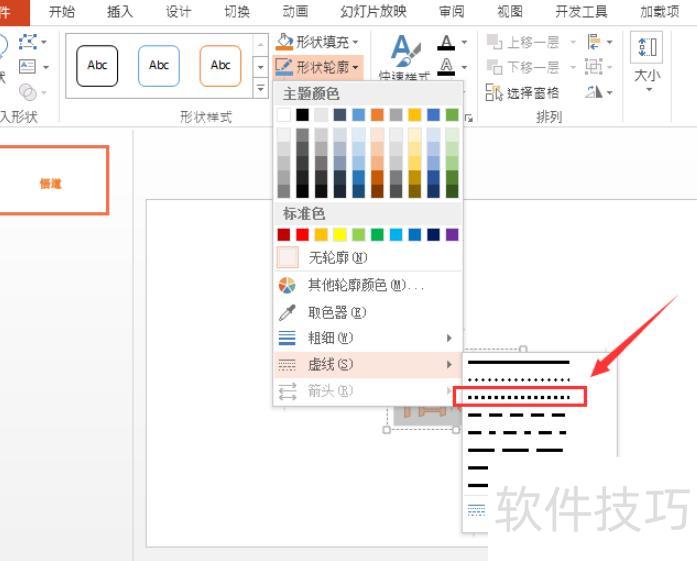
Task: Pick the black theme color swatch
Action: coord(302,115)
